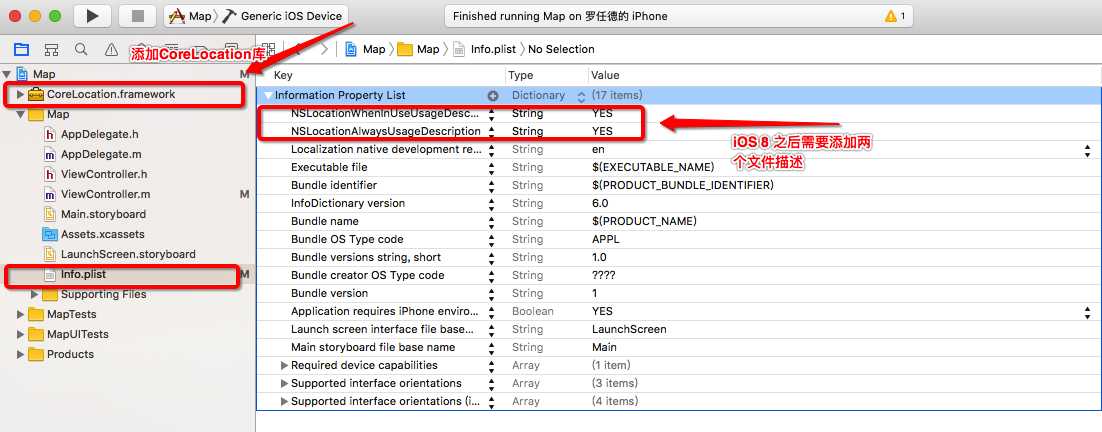The height and width of the screenshot is (432, 1102).
Task: Select the Map project root in the navigator
Action: (44, 74)
